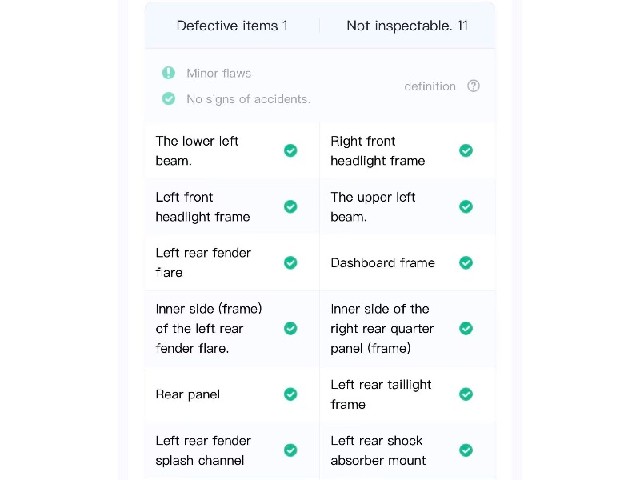Click the check icon for Right front headlight frame
The height and width of the screenshot is (480, 640).
coord(466,151)
